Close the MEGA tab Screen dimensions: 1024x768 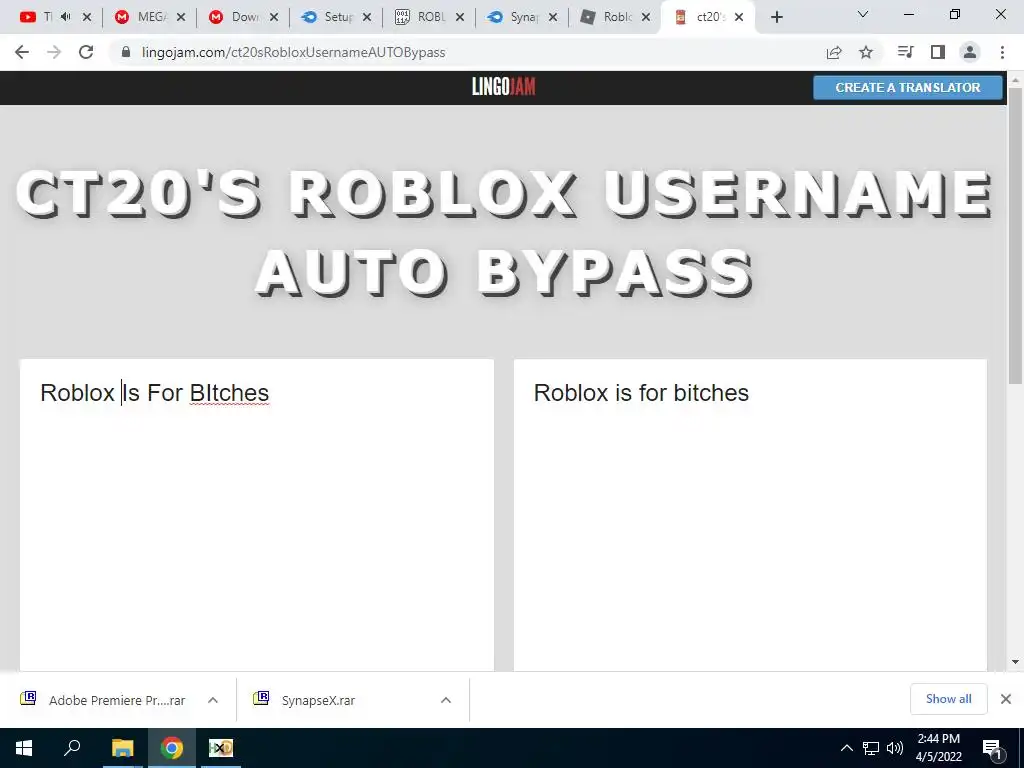pyautogui.click(x=181, y=18)
